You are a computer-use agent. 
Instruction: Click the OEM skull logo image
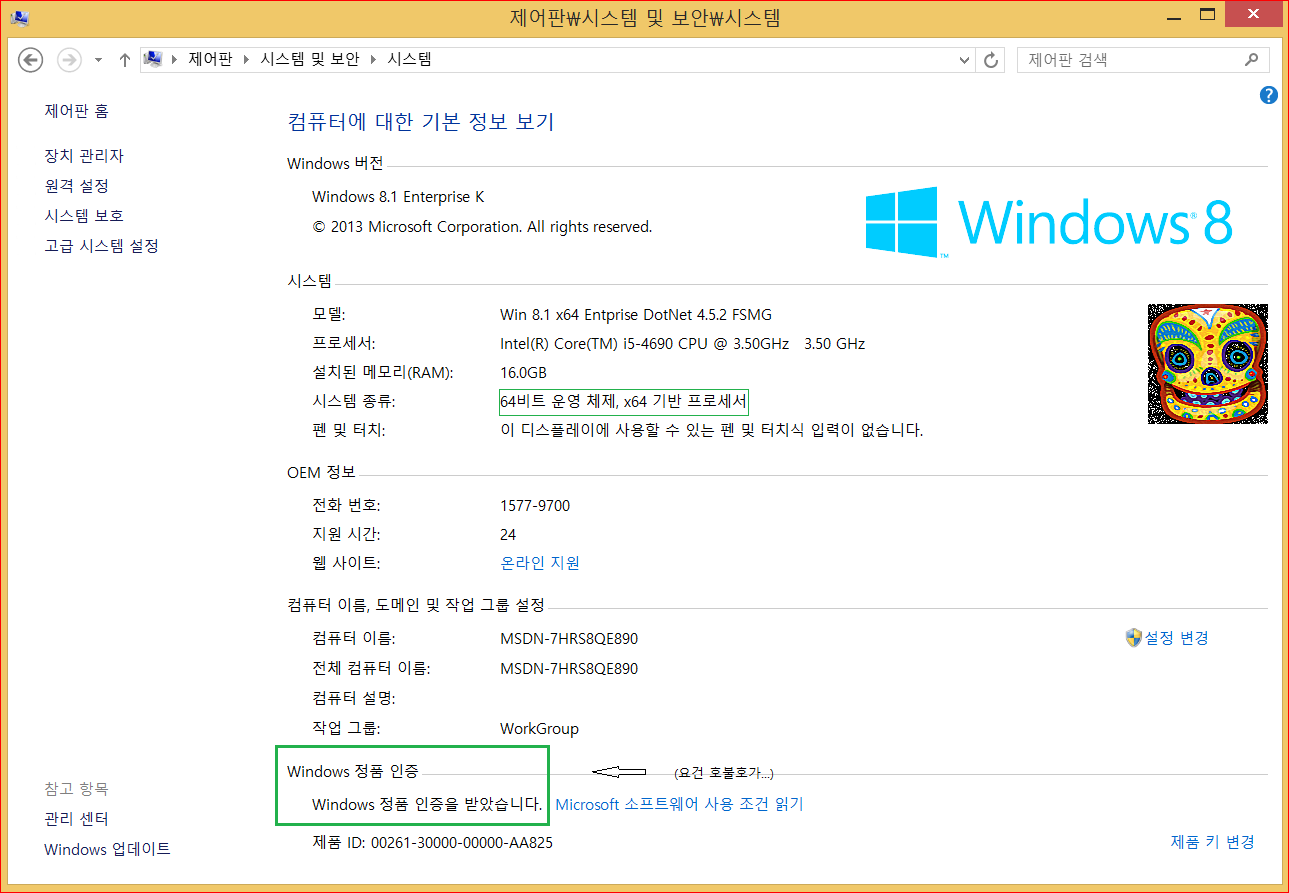point(1208,364)
